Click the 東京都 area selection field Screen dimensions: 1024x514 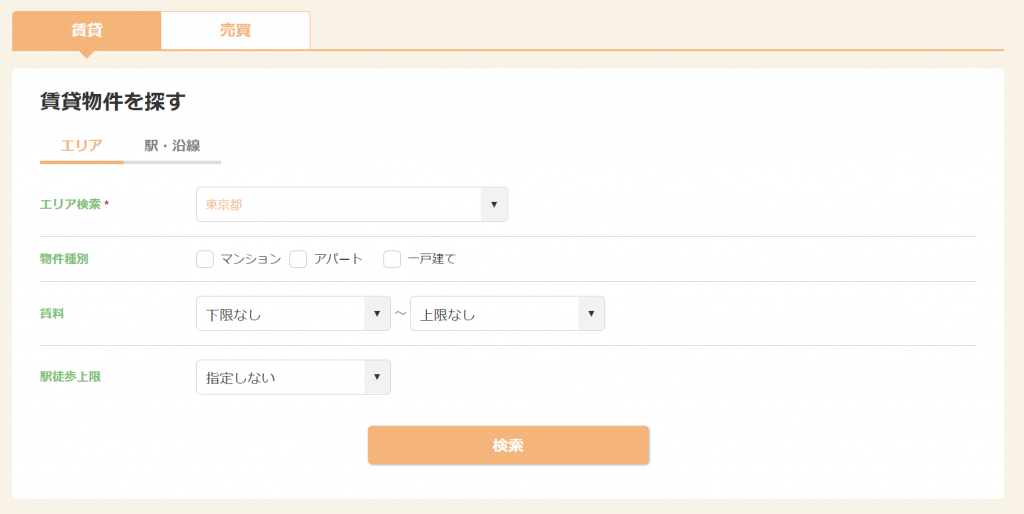point(338,204)
